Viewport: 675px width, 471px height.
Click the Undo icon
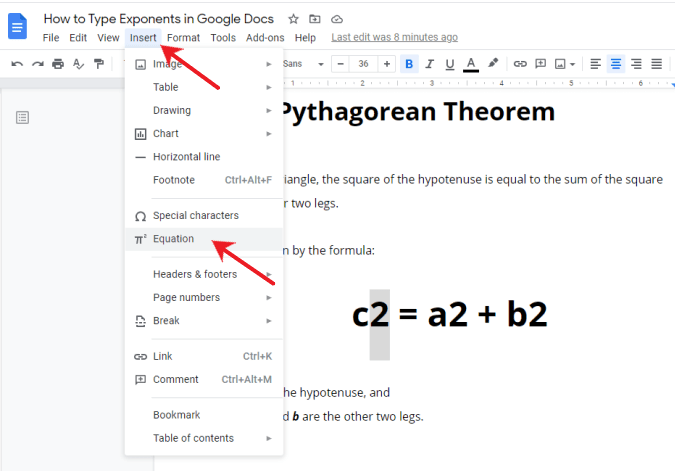click(x=17, y=64)
